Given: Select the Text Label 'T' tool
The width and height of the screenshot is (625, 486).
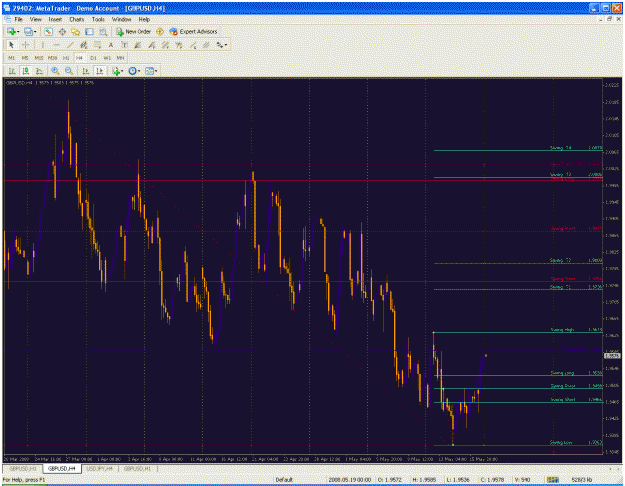Looking at the screenshot, I should 124,45.
